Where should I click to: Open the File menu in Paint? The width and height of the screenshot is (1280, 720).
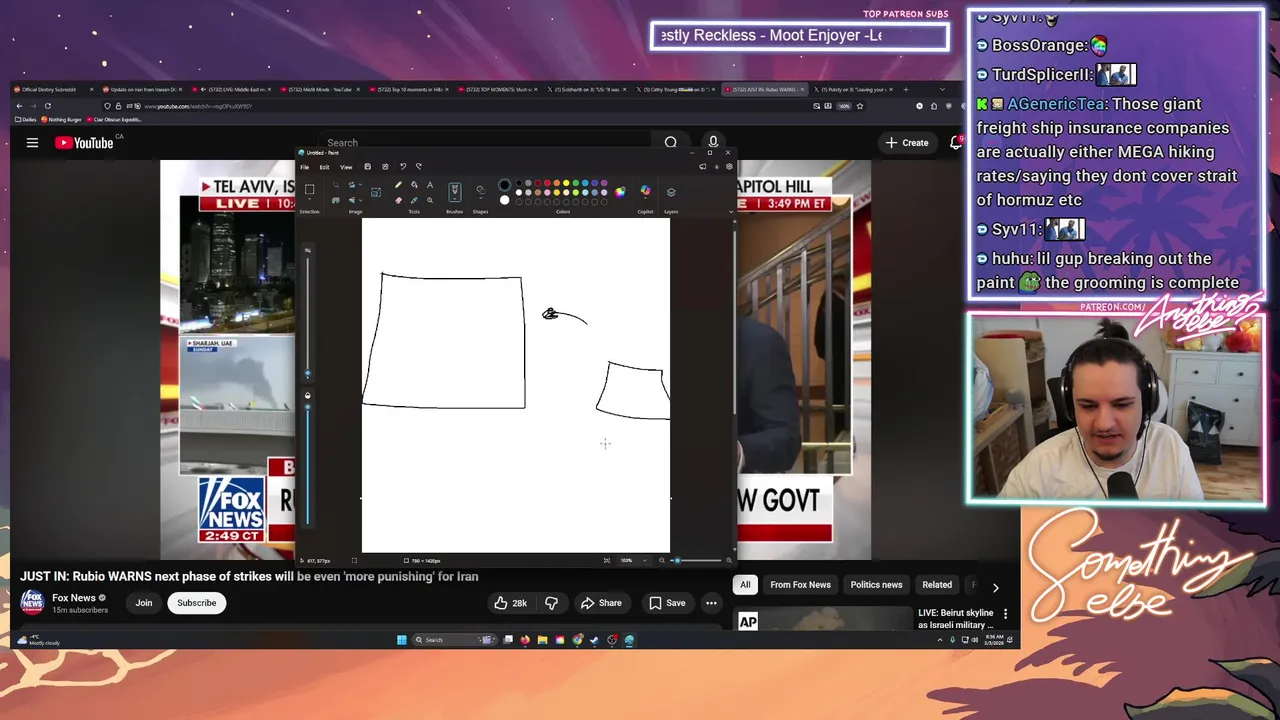[x=305, y=167]
